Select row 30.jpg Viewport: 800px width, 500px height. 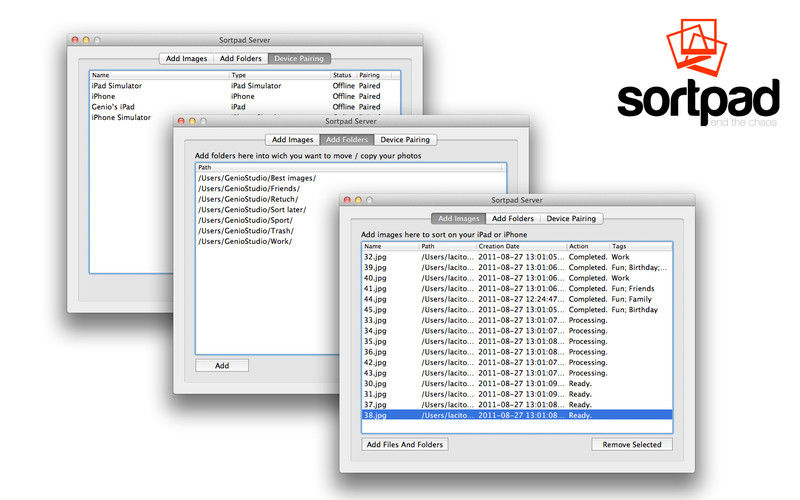pos(517,384)
